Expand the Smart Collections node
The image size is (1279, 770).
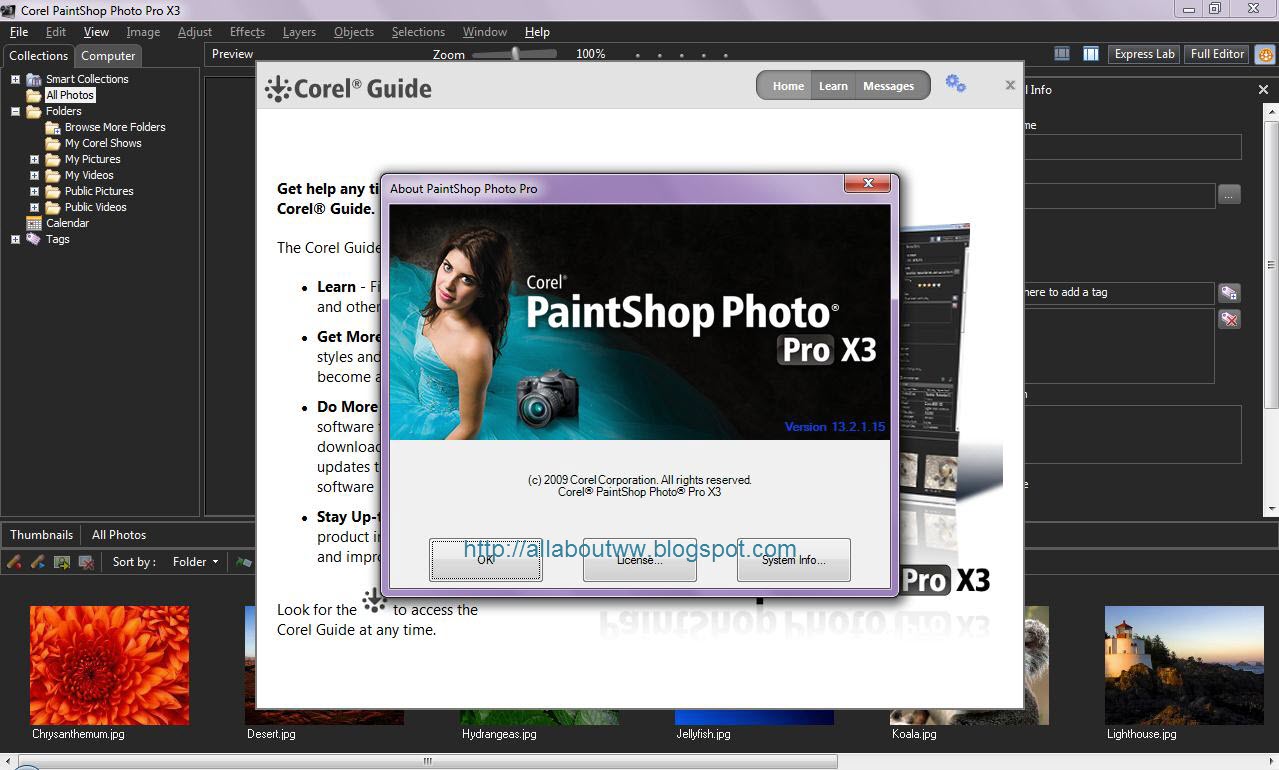[15, 79]
